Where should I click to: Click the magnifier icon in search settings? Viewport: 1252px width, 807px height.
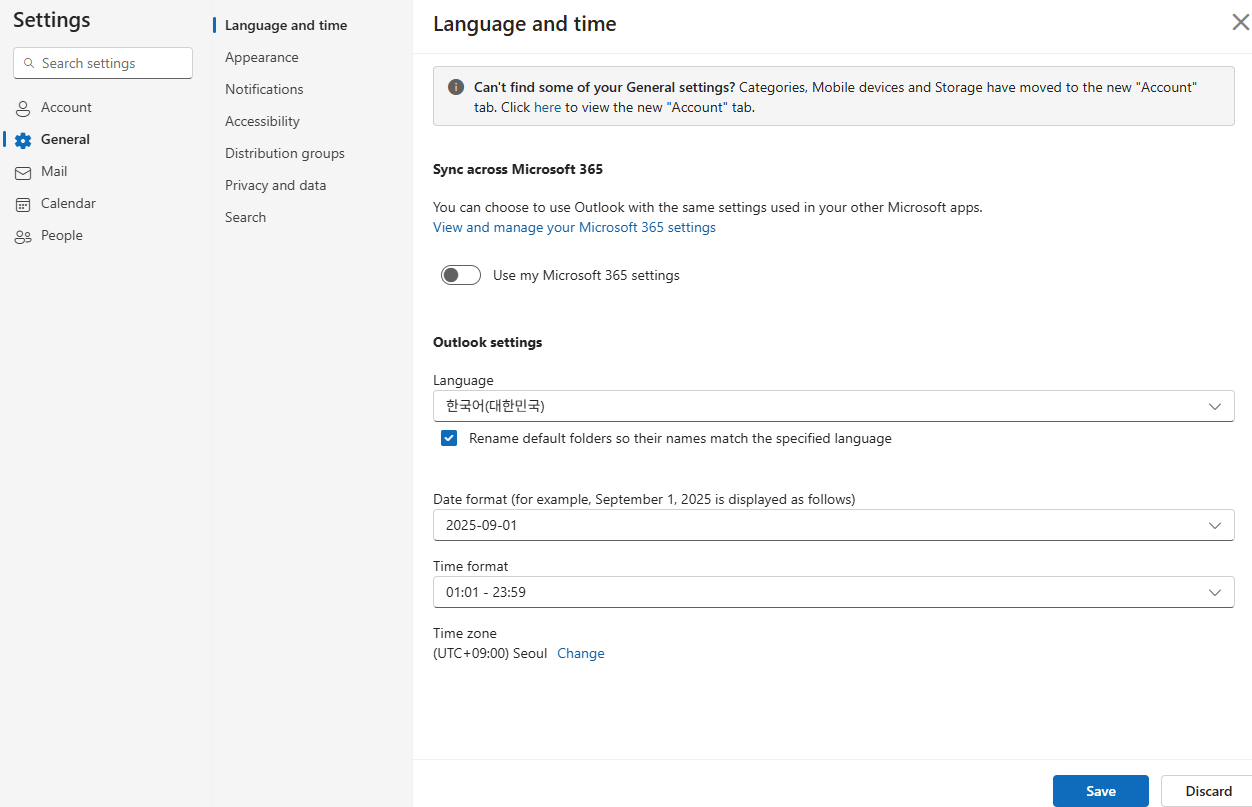coord(29,62)
